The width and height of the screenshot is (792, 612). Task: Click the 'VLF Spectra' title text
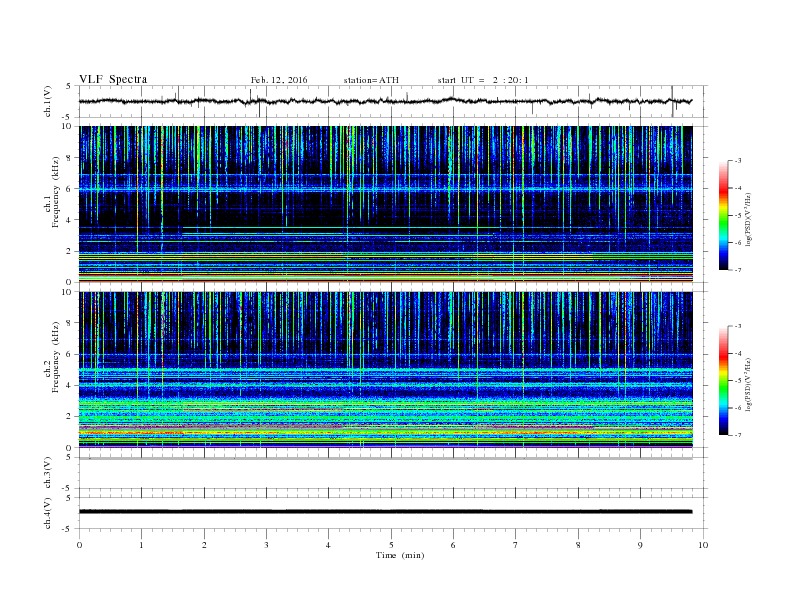pyautogui.click(x=113, y=79)
